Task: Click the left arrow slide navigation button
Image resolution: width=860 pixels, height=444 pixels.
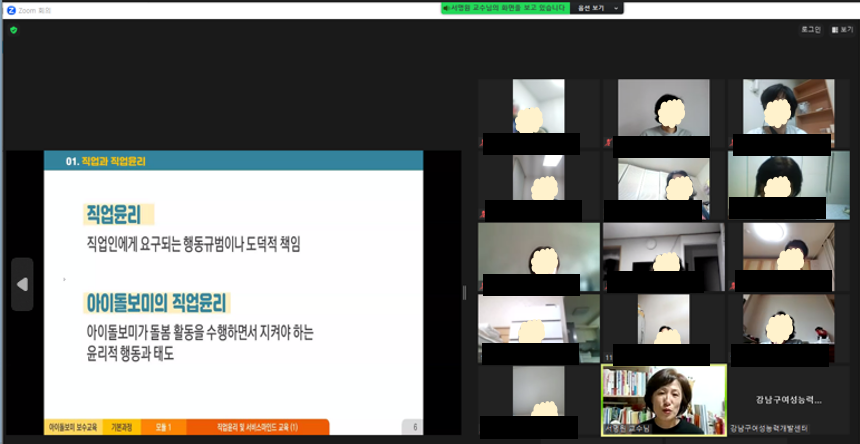Action: 22,284
